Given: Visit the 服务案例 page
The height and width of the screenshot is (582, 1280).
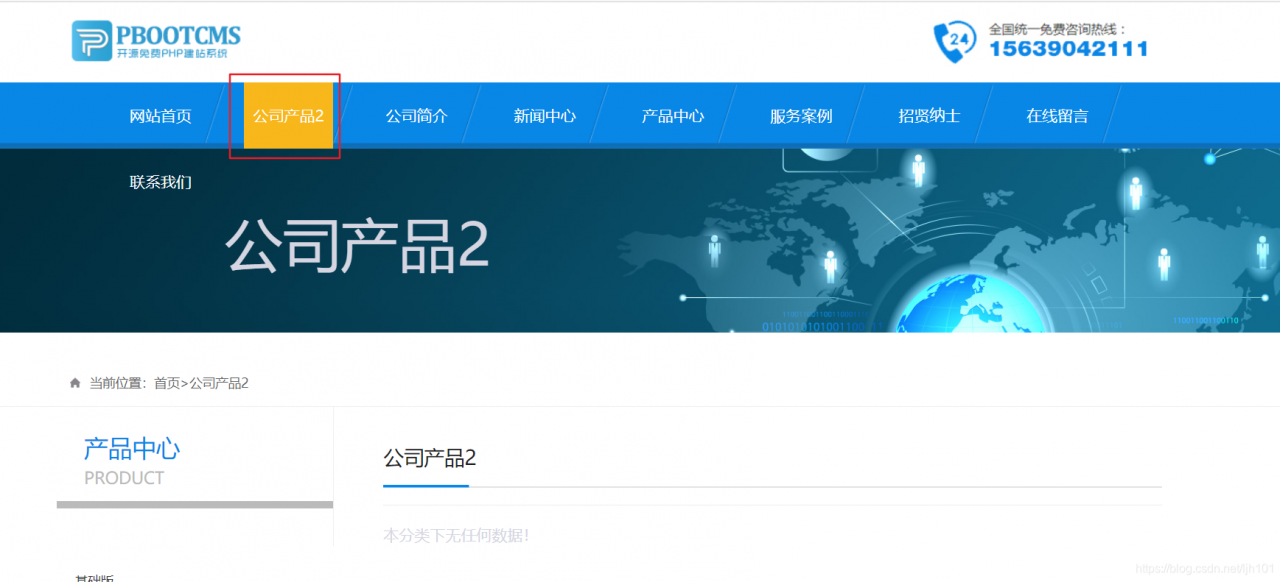Looking at the screenshot, I should [800, 115].
